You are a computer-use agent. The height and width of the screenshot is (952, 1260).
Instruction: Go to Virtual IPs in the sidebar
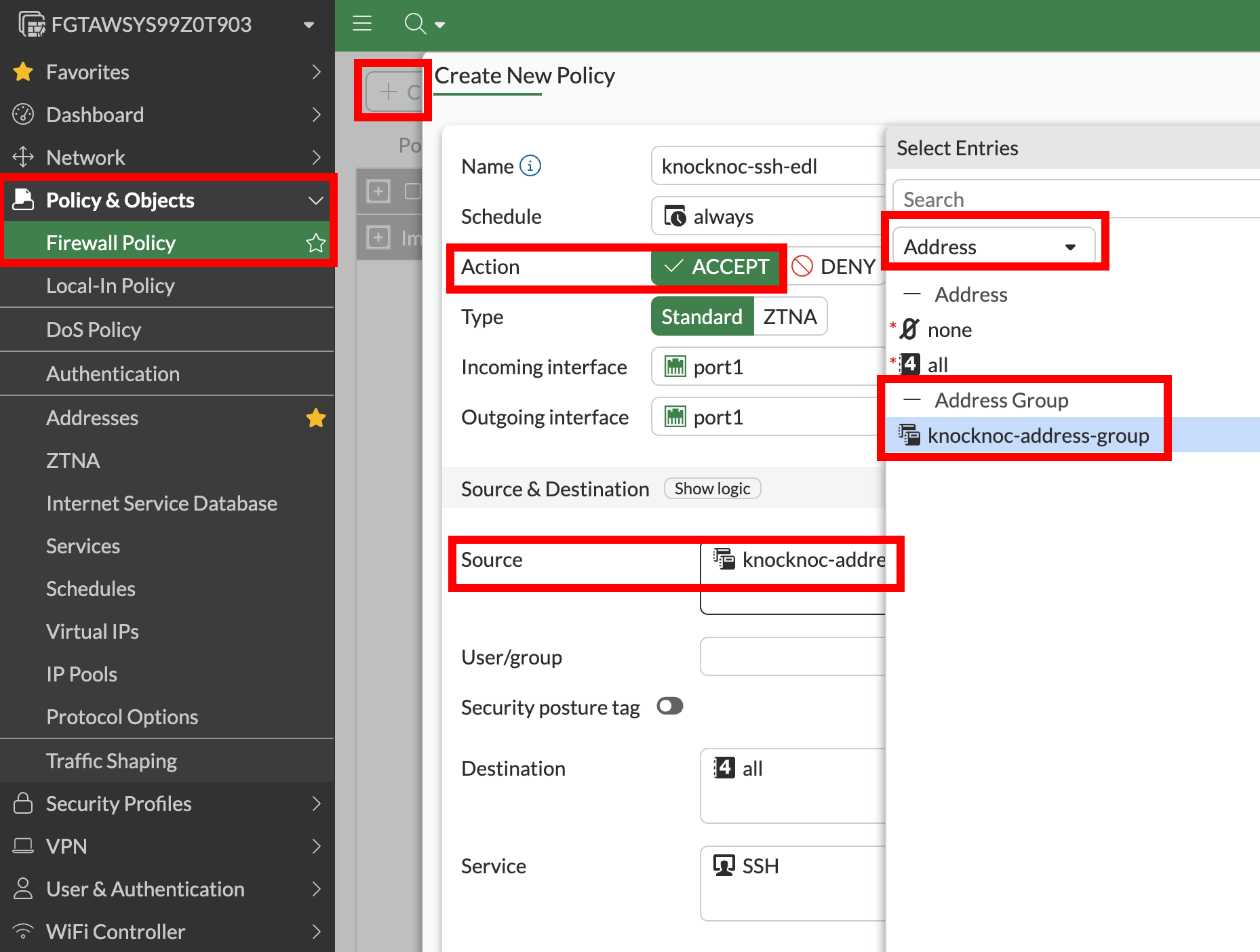tap(92, 631)
